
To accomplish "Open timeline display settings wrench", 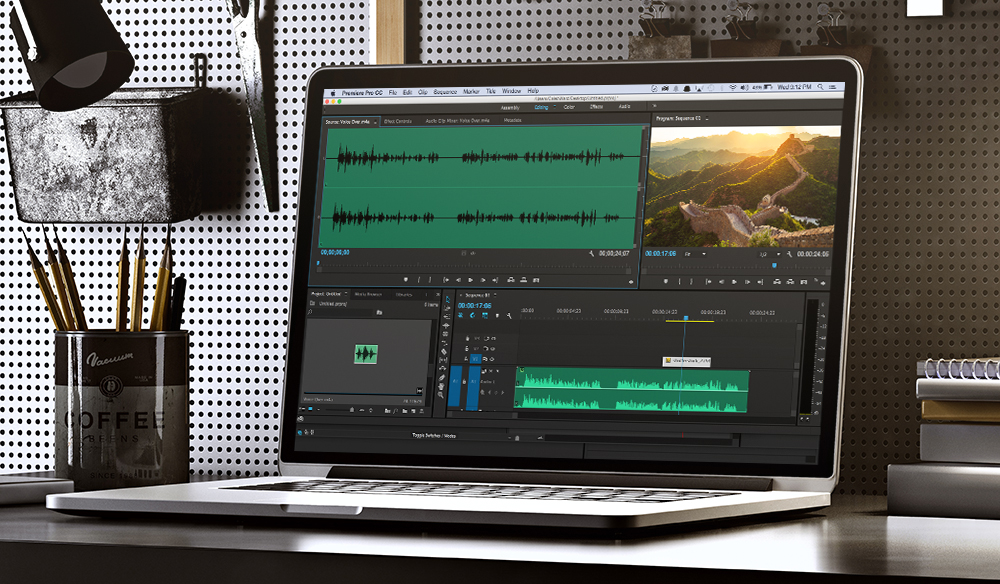I will coord(509,316).
